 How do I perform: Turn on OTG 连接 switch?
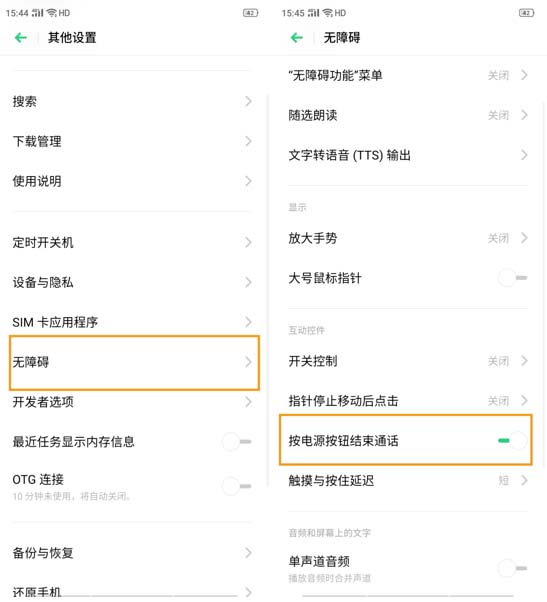237,486
